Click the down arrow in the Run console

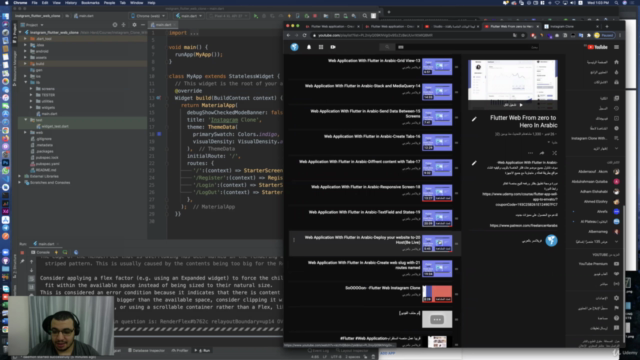coord(31,270)
